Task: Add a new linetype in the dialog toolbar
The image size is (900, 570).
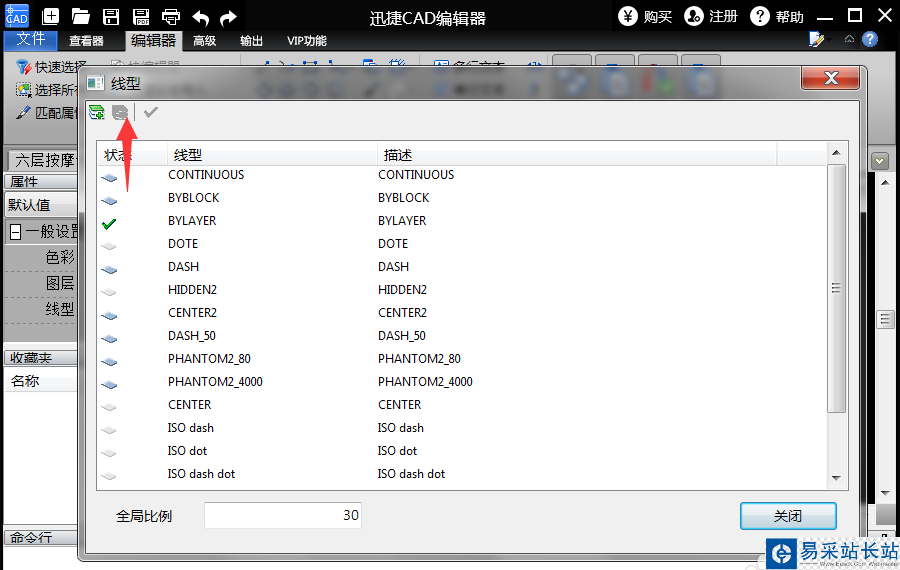Action: [96, 112]
